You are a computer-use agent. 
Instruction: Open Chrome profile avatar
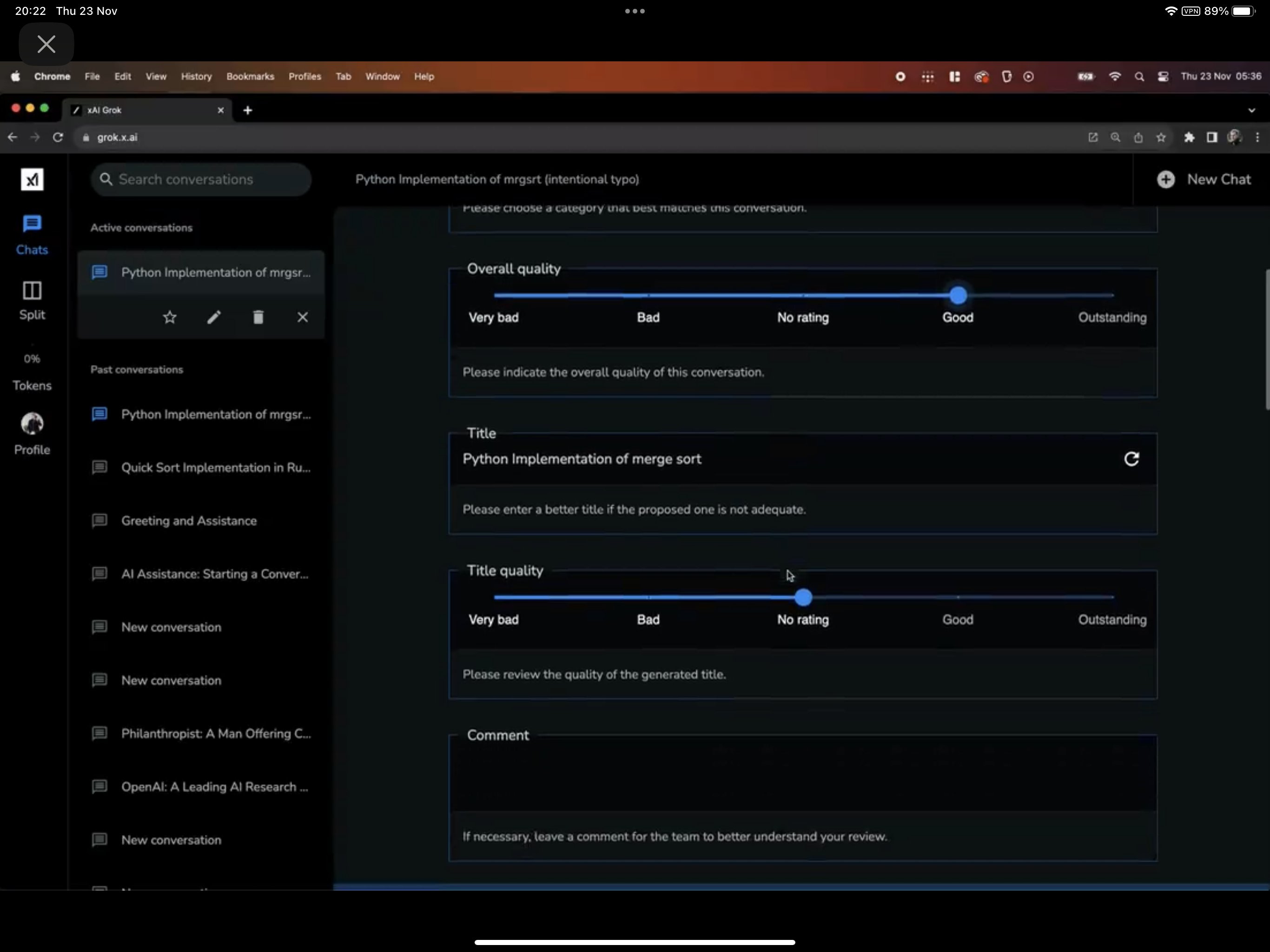click(1234, 137)
